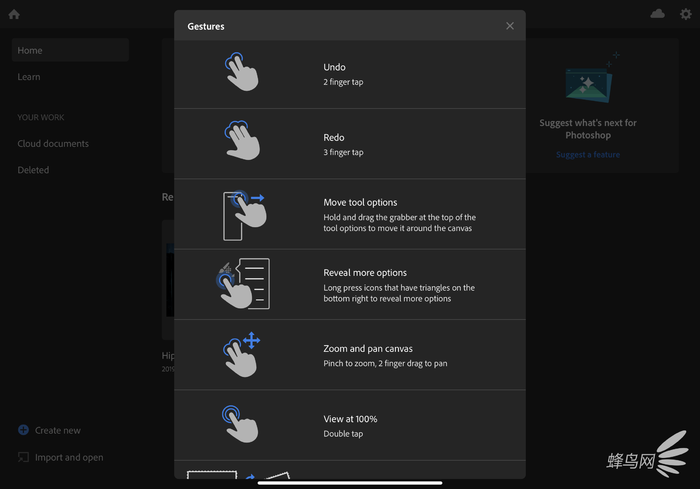Click the 'Long press icons' description
The image size is (700, 489).
click(399, 293)
